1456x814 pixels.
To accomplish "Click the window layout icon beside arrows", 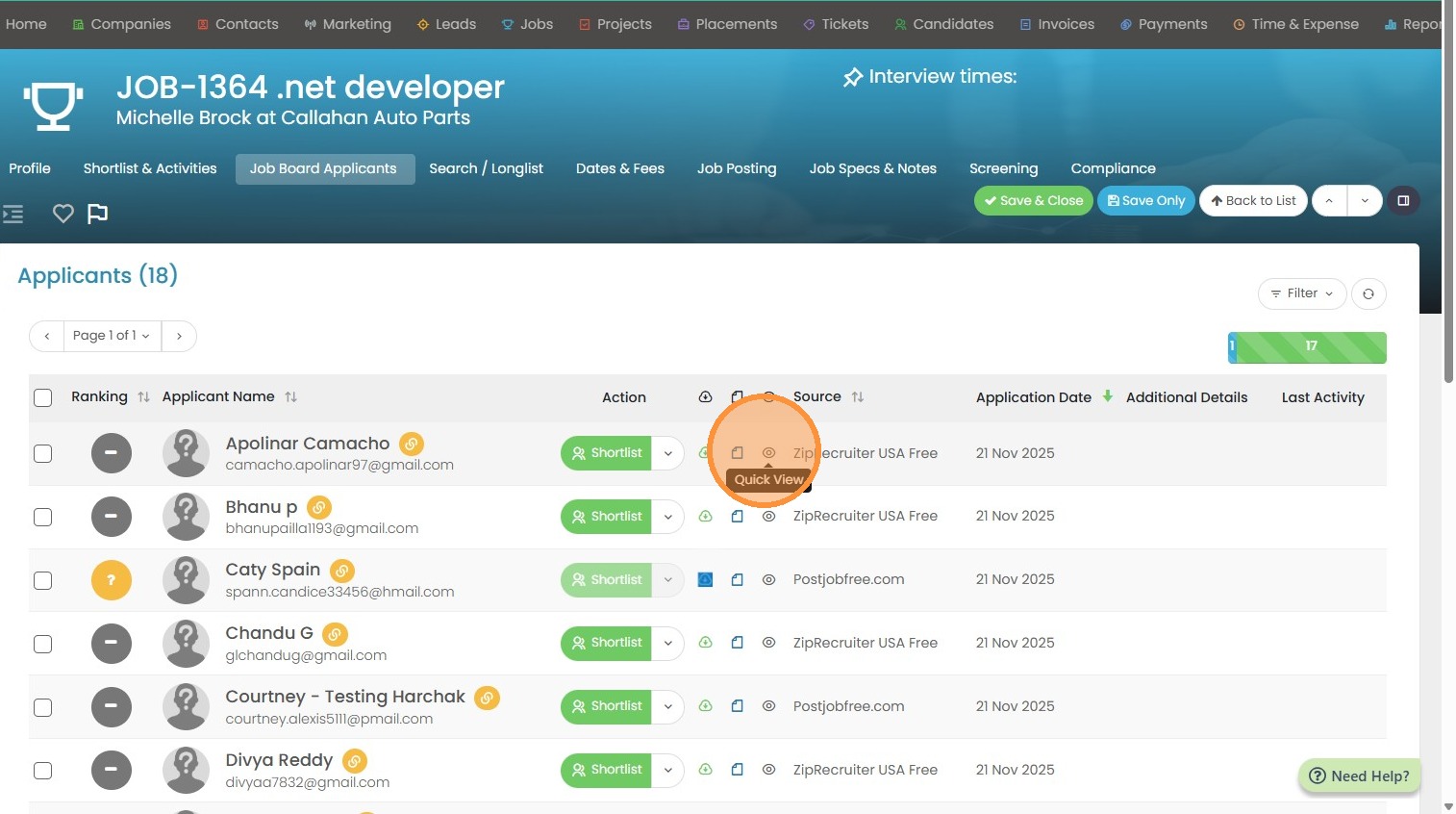I will pyautogui.click(x=1403, y=200).
